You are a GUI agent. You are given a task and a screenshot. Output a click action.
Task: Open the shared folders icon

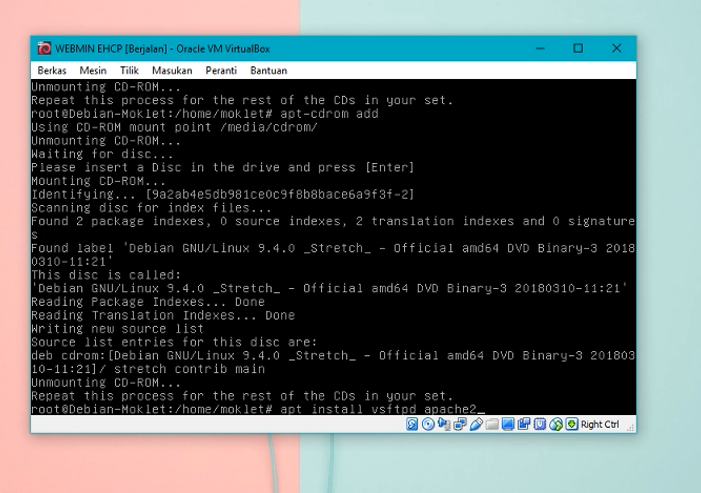(x=492, y=424)
